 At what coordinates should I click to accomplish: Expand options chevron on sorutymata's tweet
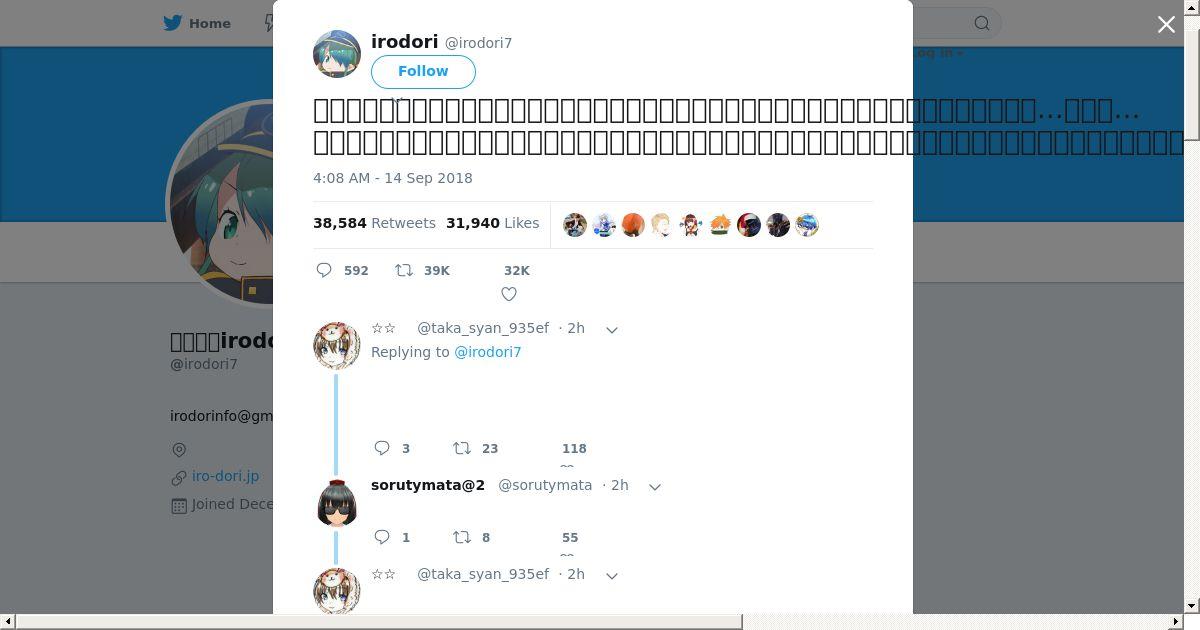coord(655,486)
